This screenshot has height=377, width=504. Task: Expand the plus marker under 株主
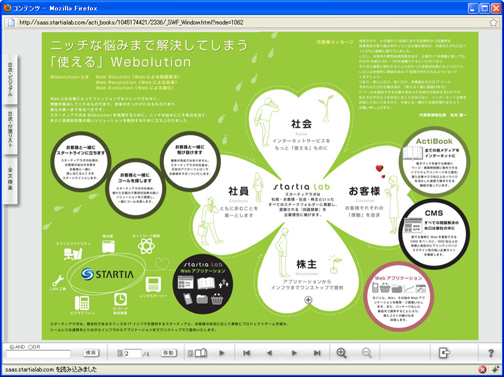(308, 300)
